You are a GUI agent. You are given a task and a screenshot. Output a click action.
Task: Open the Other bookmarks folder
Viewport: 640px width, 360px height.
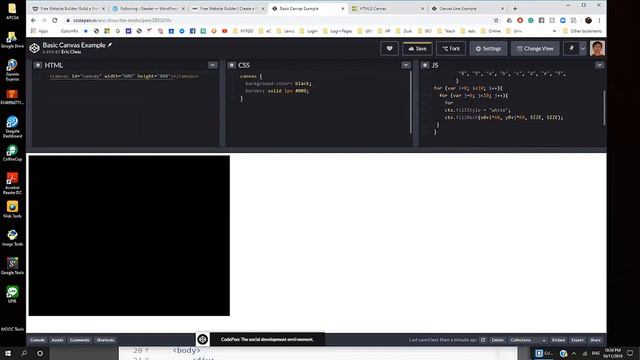[x=582, y=31]
